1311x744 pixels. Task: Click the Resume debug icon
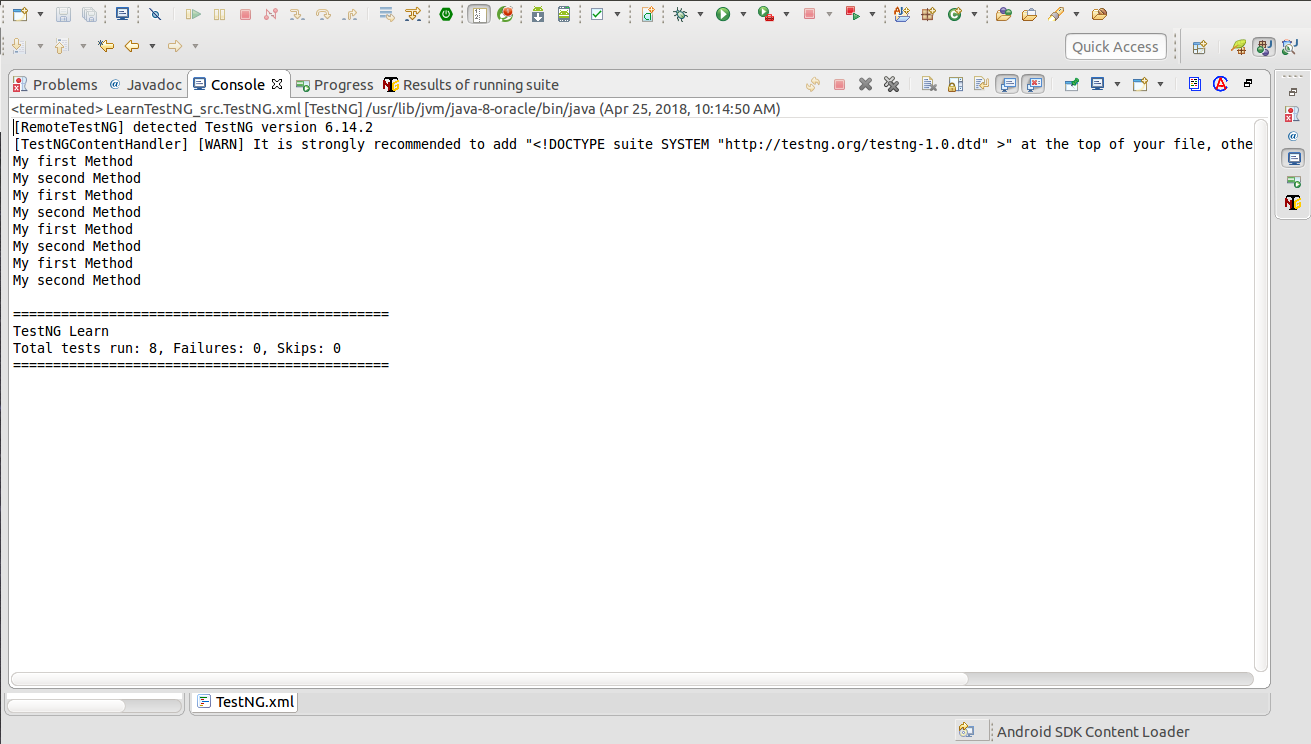click(x=194, y=14)
